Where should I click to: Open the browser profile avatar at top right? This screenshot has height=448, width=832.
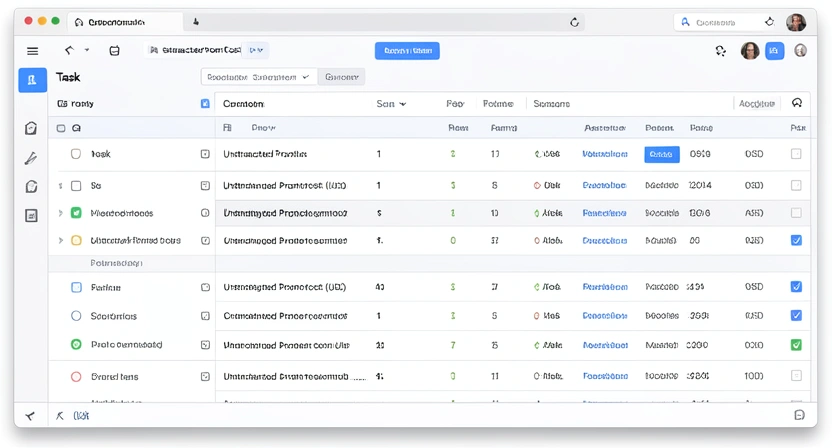pos(795,22)
